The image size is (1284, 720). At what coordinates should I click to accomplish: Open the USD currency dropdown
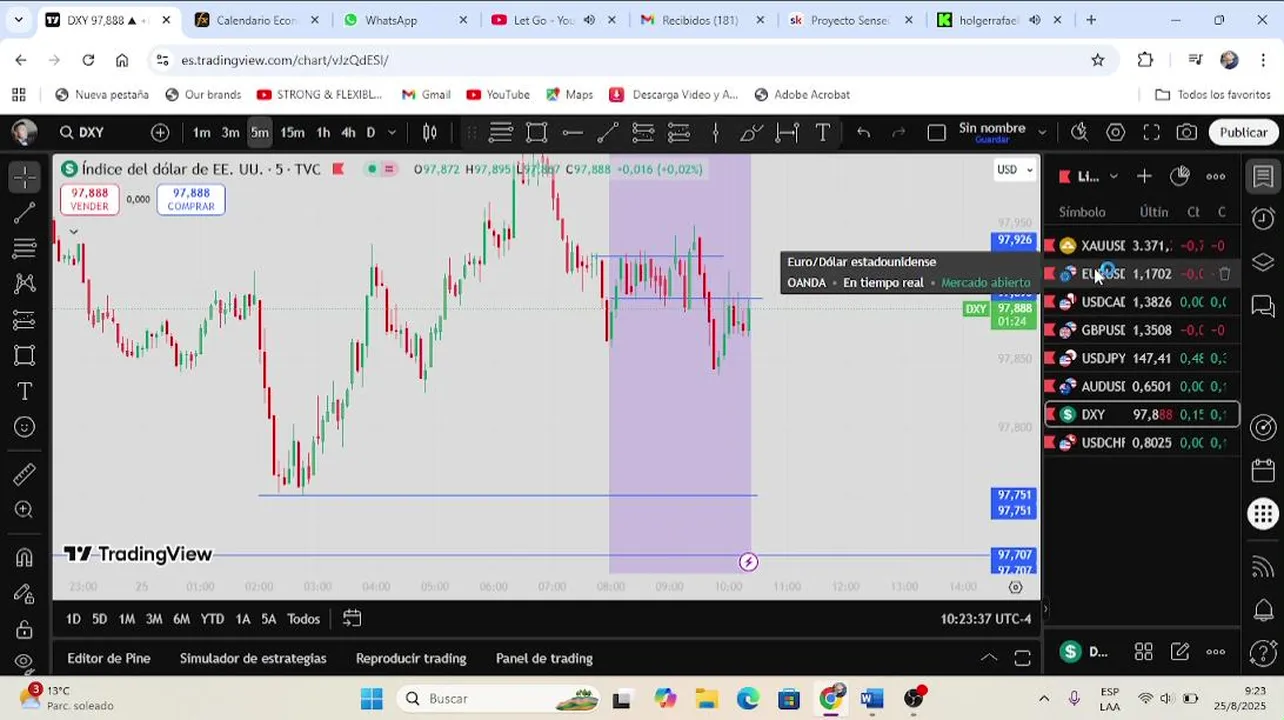(1015, 169)
